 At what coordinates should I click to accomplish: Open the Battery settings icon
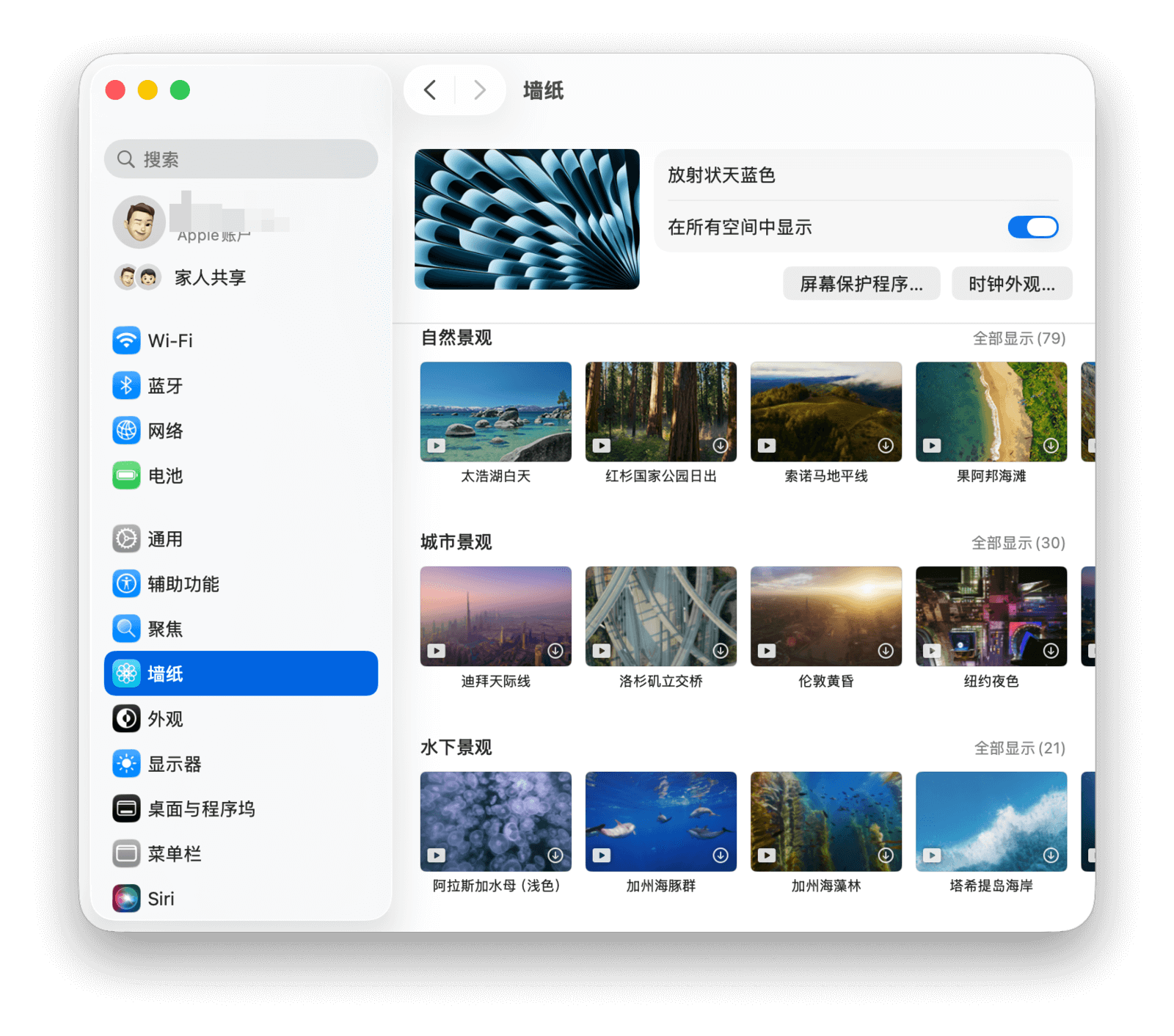pos(126,475)
